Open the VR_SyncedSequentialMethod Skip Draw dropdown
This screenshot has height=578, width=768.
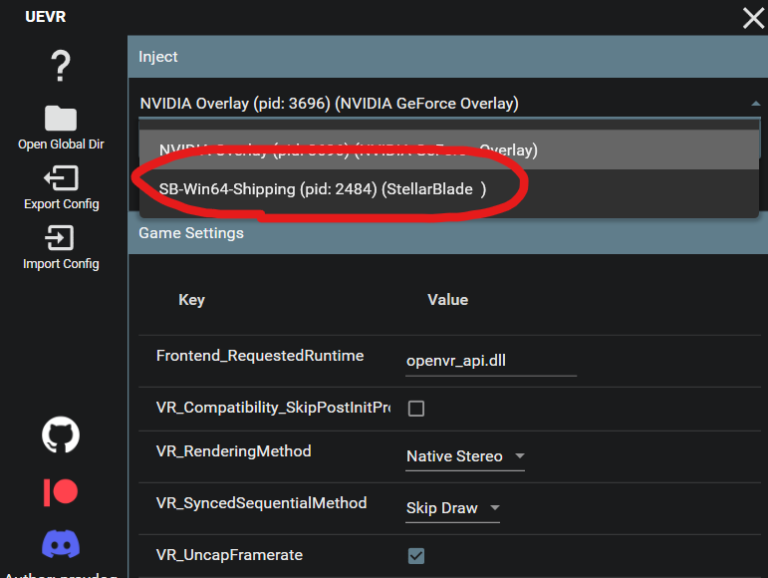[452, 509]
